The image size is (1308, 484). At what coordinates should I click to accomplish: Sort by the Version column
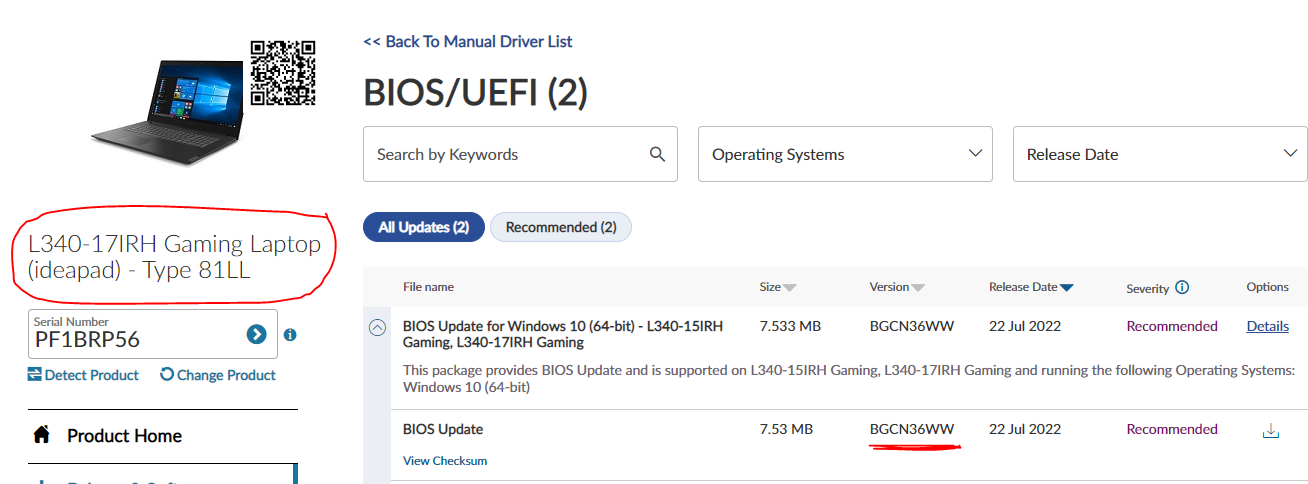pos(896,287)
